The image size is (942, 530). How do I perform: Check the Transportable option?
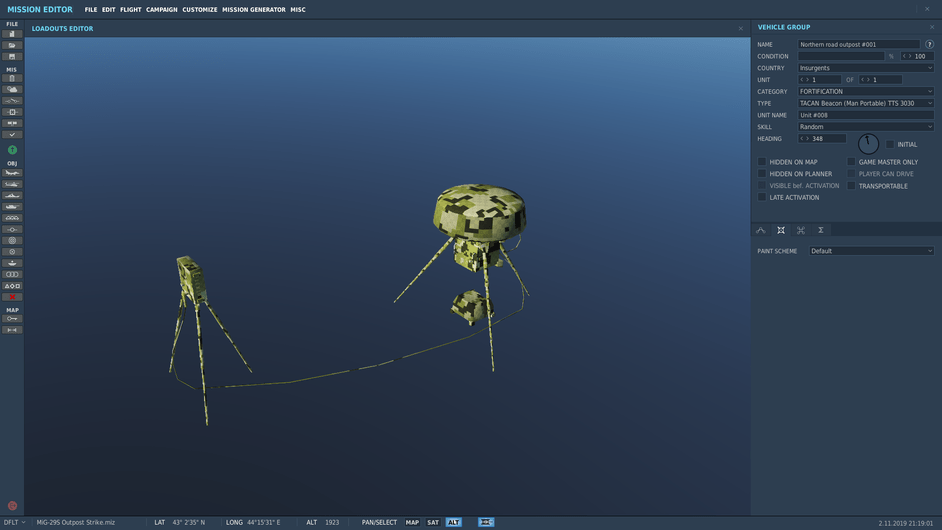[x=852, y=186]
